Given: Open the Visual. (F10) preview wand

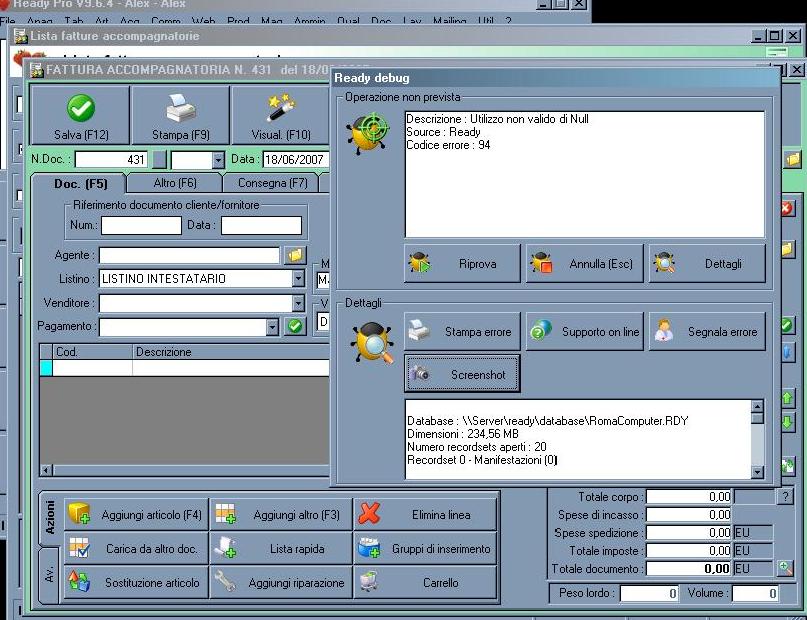Looking at the screenshot, I should (280, 115).
